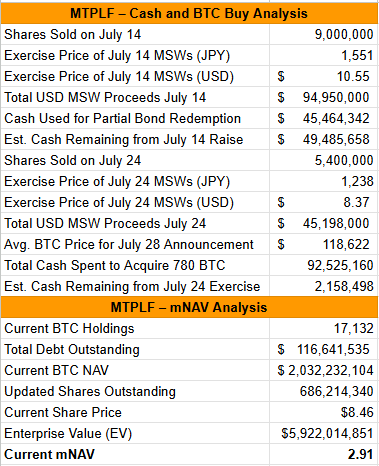Select the 'MTPLF – mNAV Analysis' header

tap(189, 307)
